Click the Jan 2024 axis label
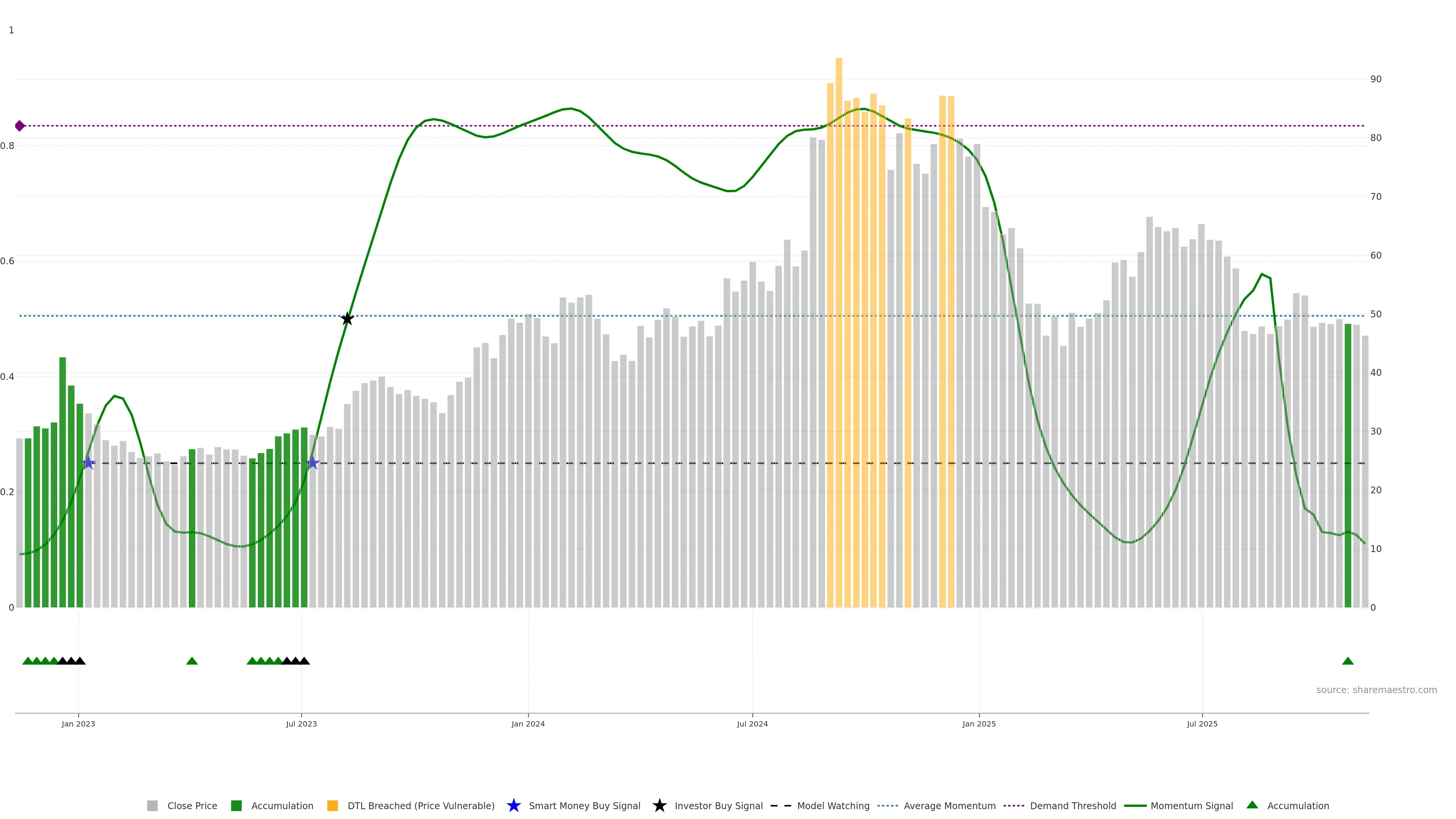This screenshot has width=1456, height=819. [528, 723]
